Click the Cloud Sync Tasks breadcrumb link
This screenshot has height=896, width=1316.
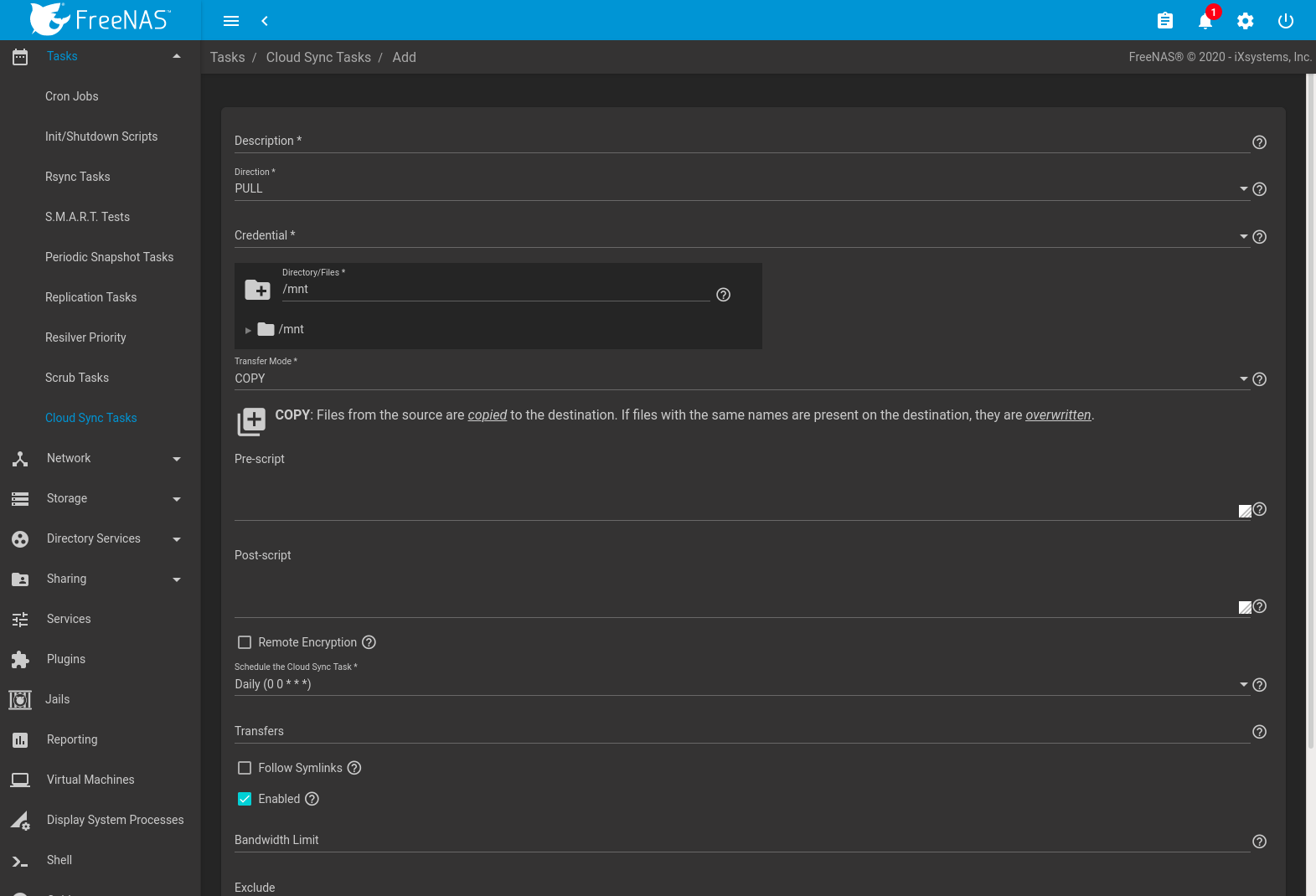point(318,57)
